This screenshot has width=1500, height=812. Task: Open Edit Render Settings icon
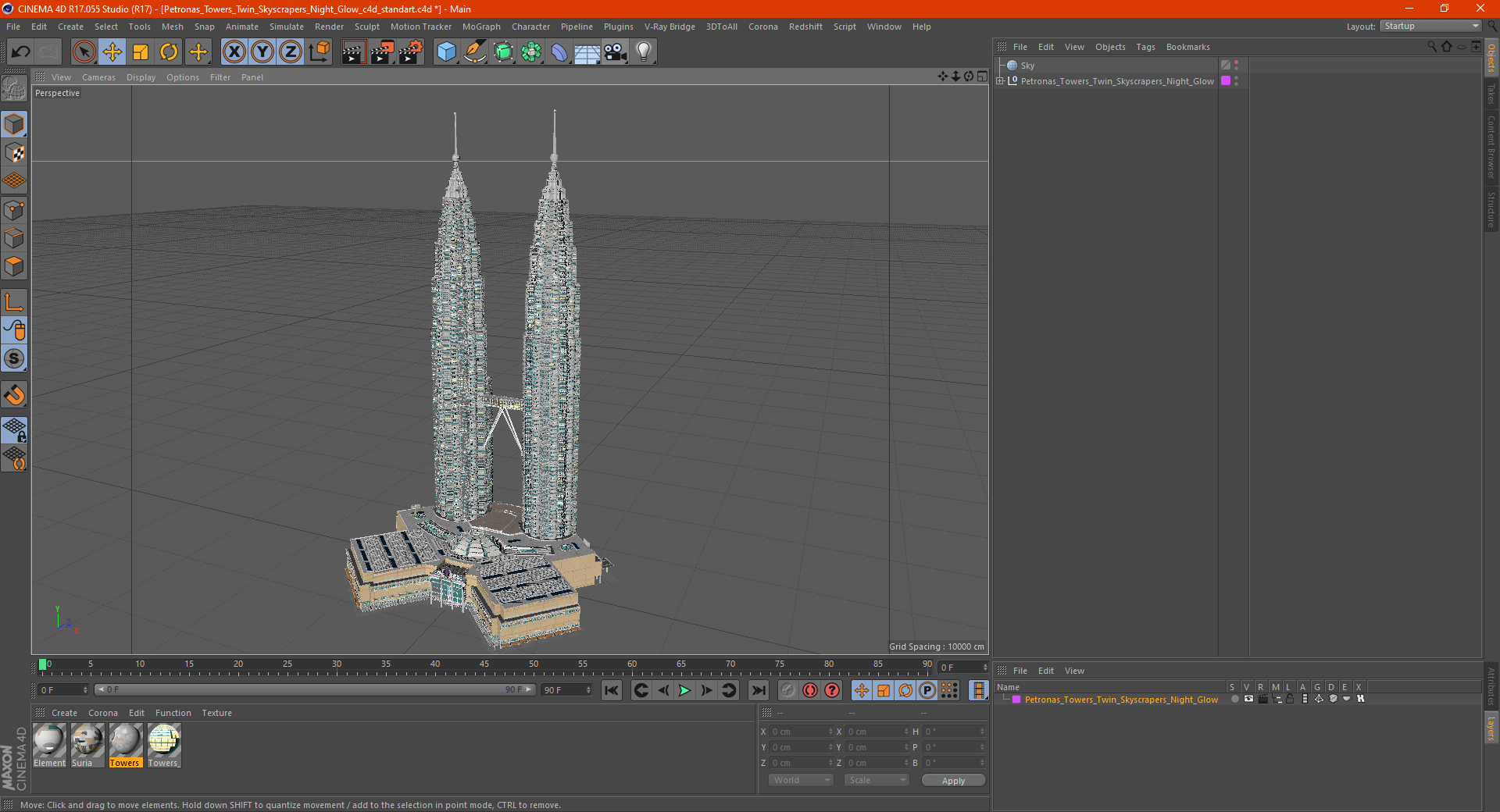[x=411, y=52]
